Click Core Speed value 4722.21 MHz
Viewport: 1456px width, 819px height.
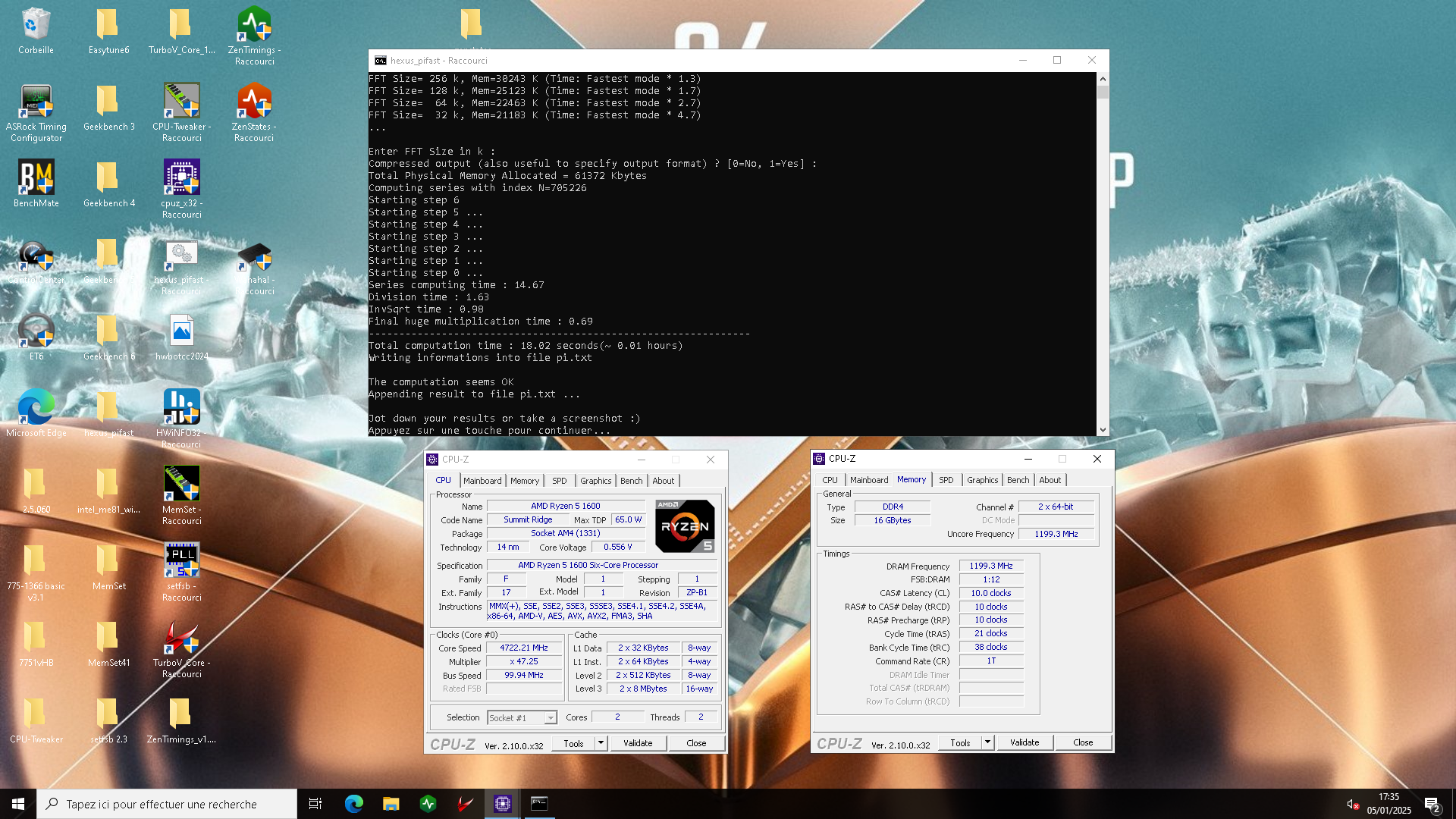524,648
